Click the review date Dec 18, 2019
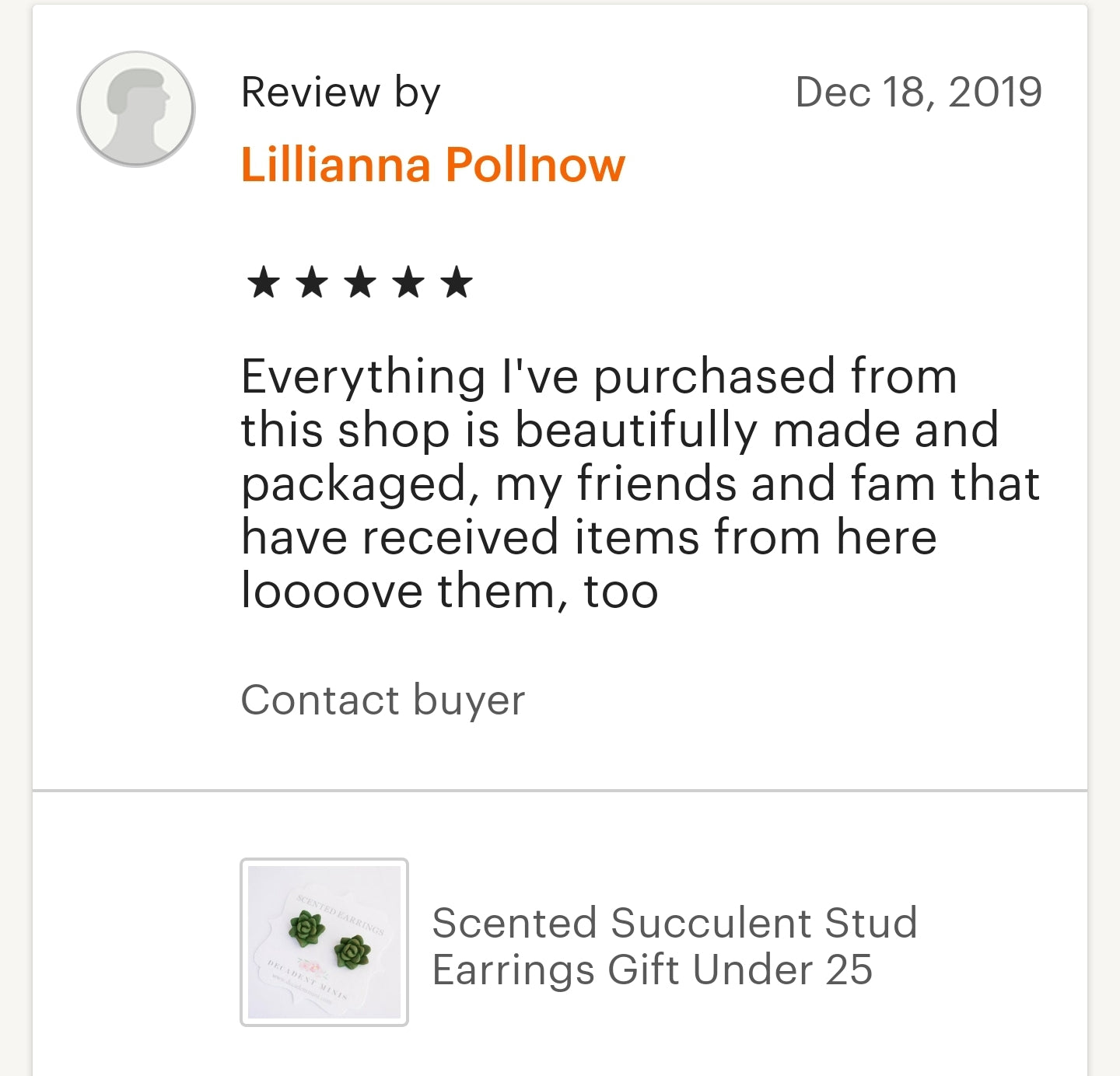The width and height of the screenshot is (1120, 1076). pyautogui.click(x=918, y=90)
